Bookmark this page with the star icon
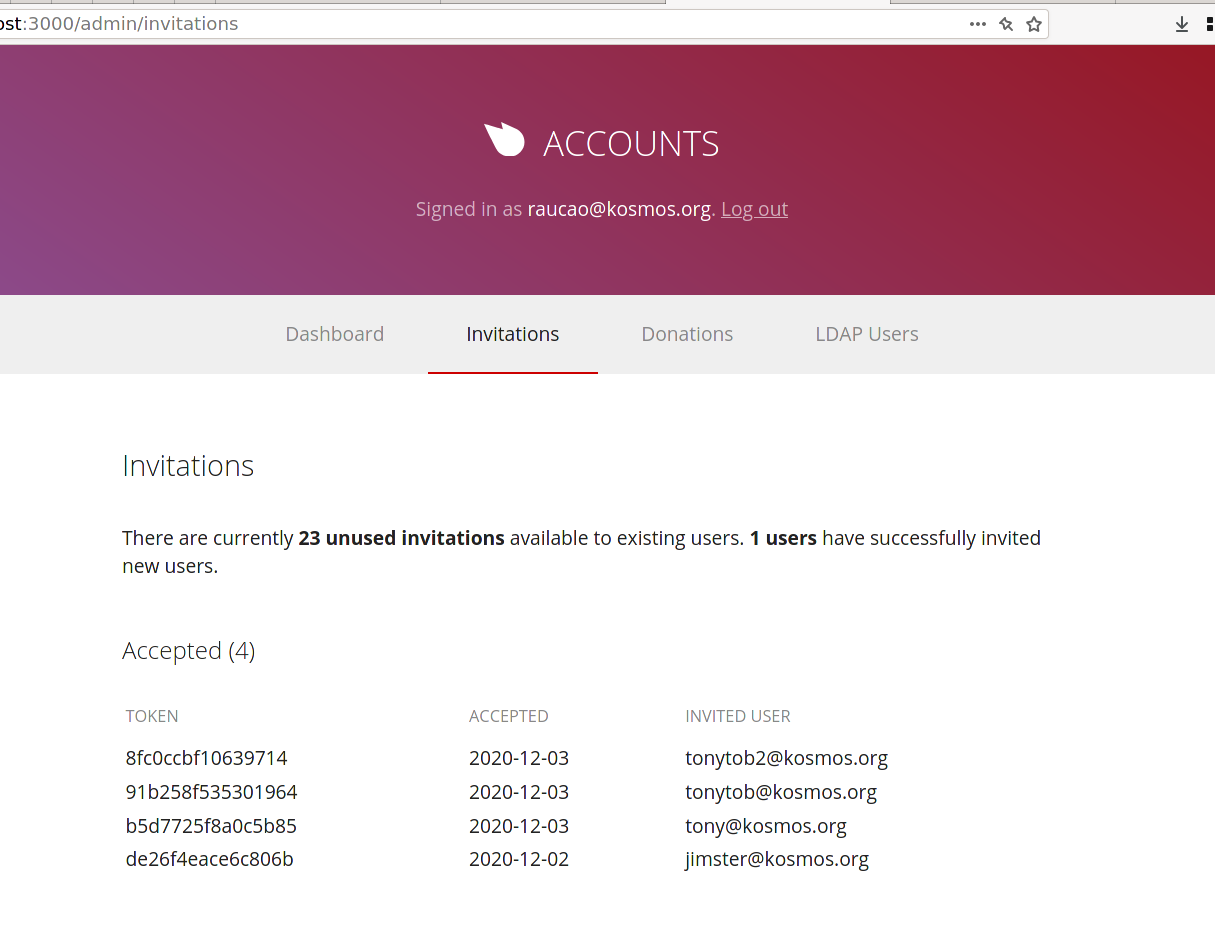This screenshot has width=1215, height=941. (1034, 24)
